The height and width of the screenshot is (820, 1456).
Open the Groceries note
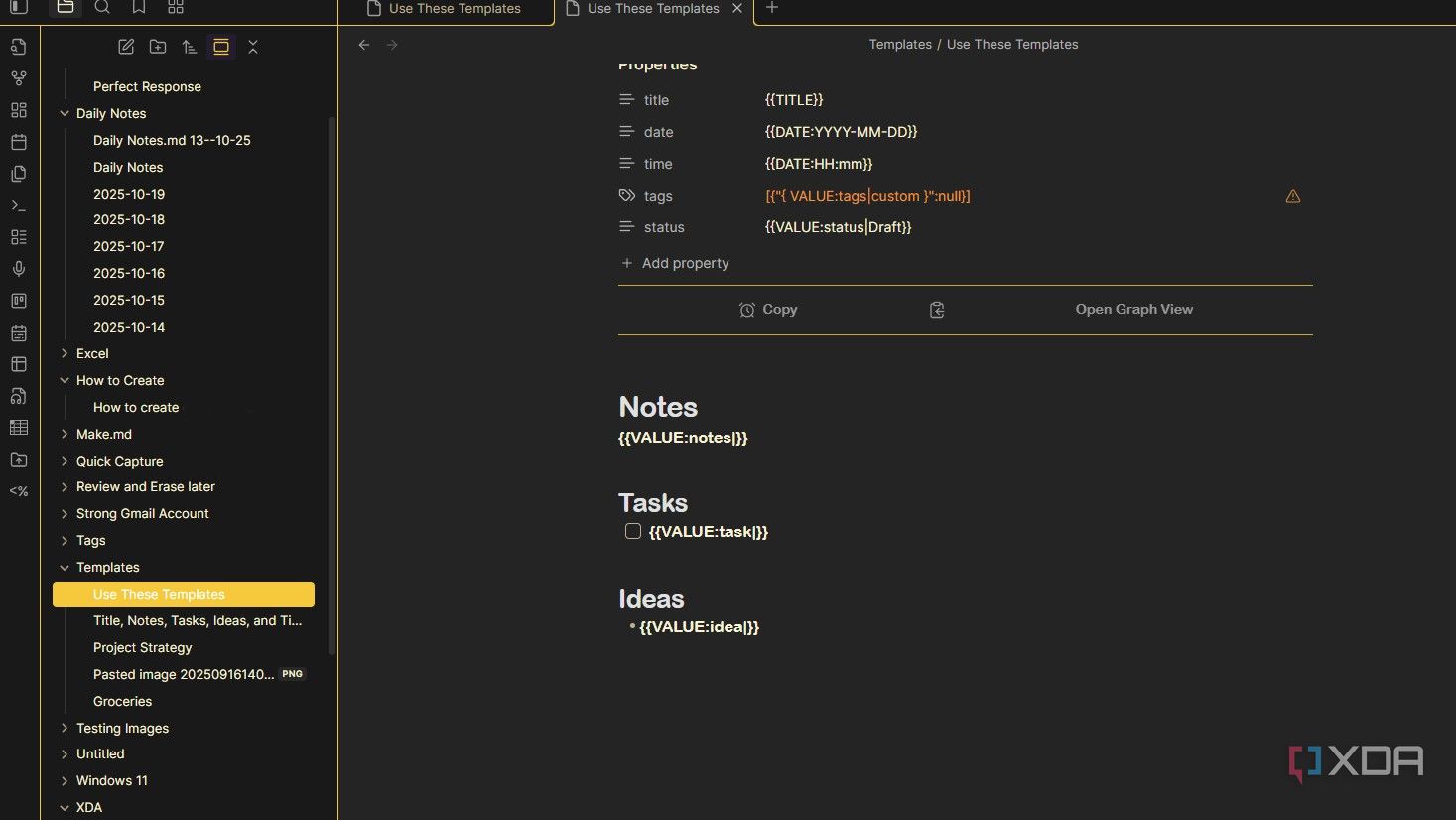pos(123,701)
